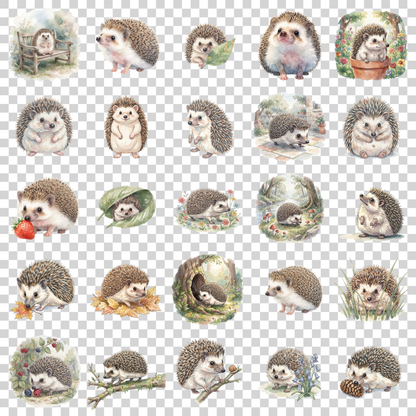Image resolution: width=416 pixels, height=416 pixels.
Task: Select the hedgehog facing a snail on a twig
Action: (x=209, y=371)
